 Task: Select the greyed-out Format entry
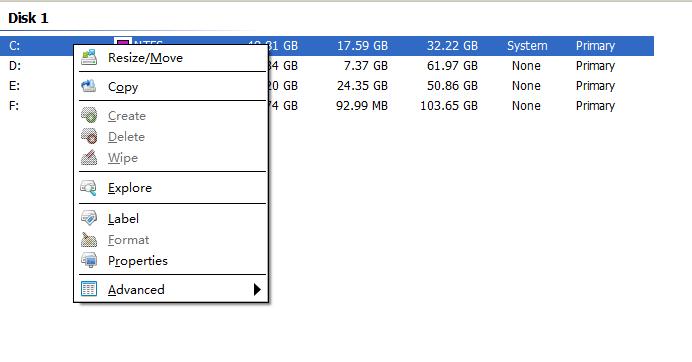click(172, 240)
